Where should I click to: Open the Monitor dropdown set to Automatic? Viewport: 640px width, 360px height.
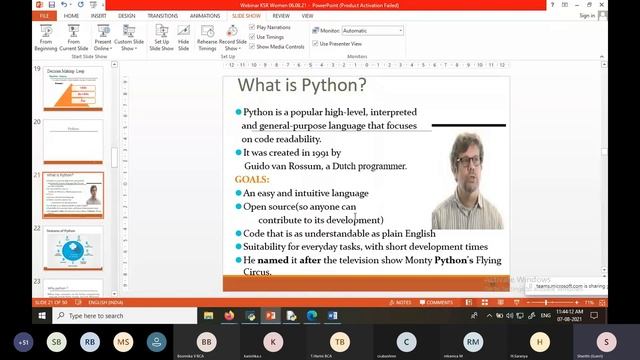373,31
